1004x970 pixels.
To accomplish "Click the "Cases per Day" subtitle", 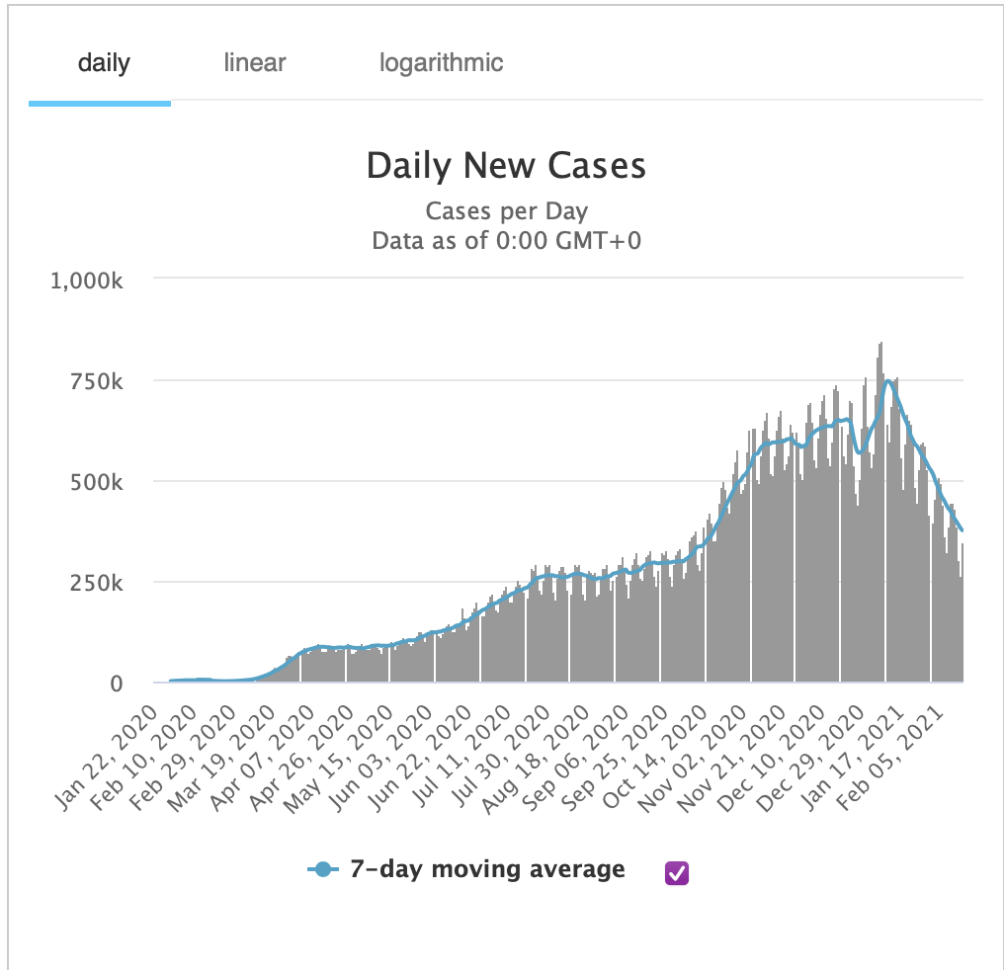I will point(506,212).
